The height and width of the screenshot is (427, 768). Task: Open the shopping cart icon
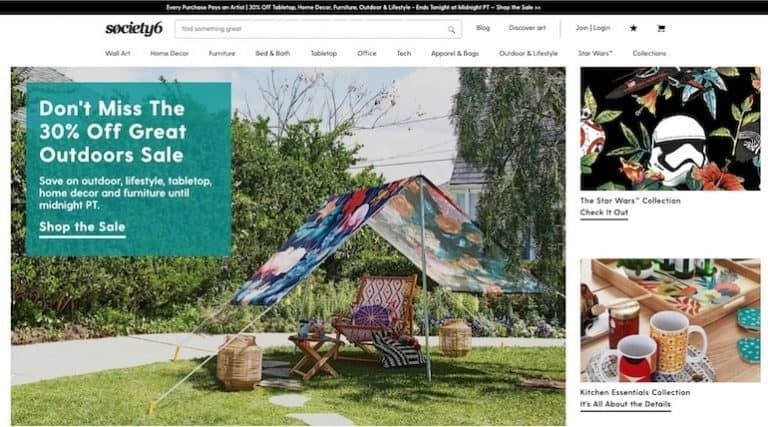(x=661, y=28)
